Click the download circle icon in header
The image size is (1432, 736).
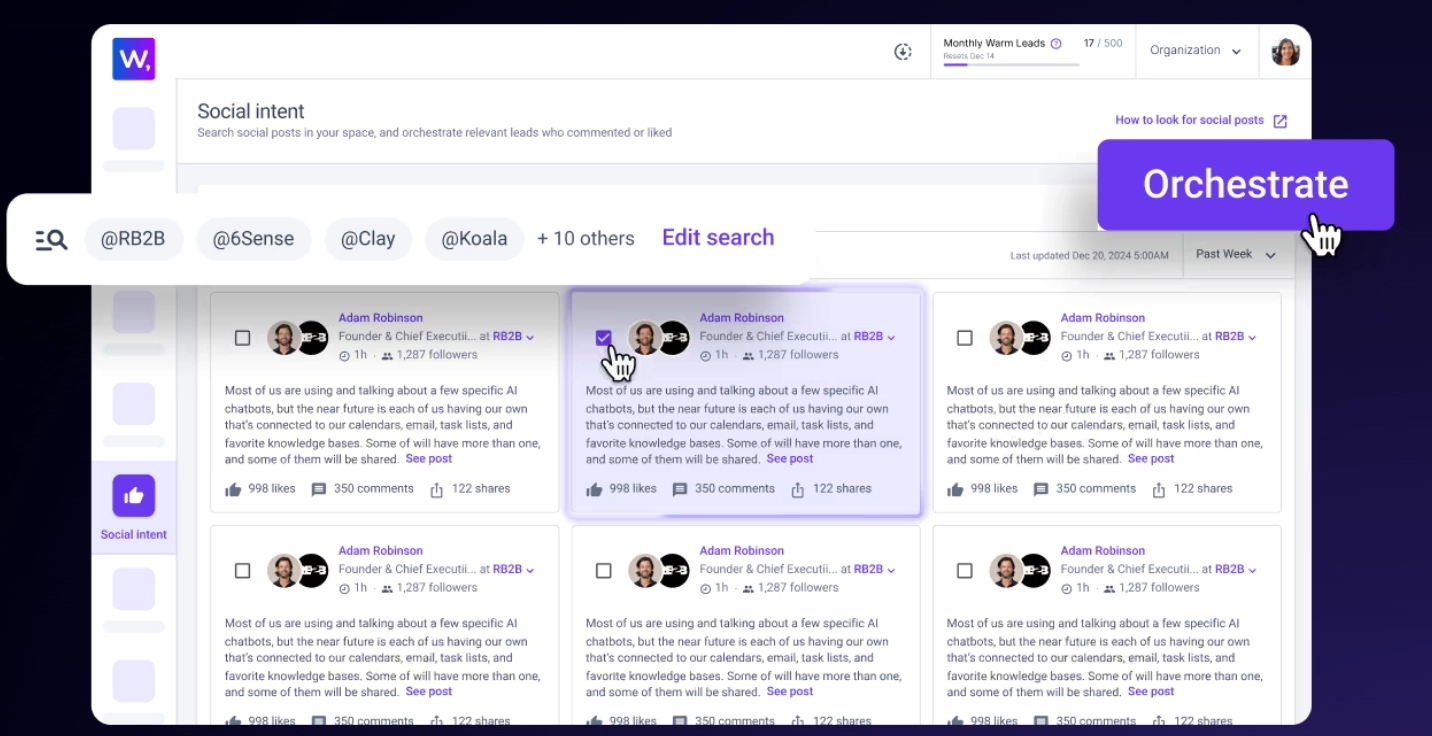click(903, 52)
